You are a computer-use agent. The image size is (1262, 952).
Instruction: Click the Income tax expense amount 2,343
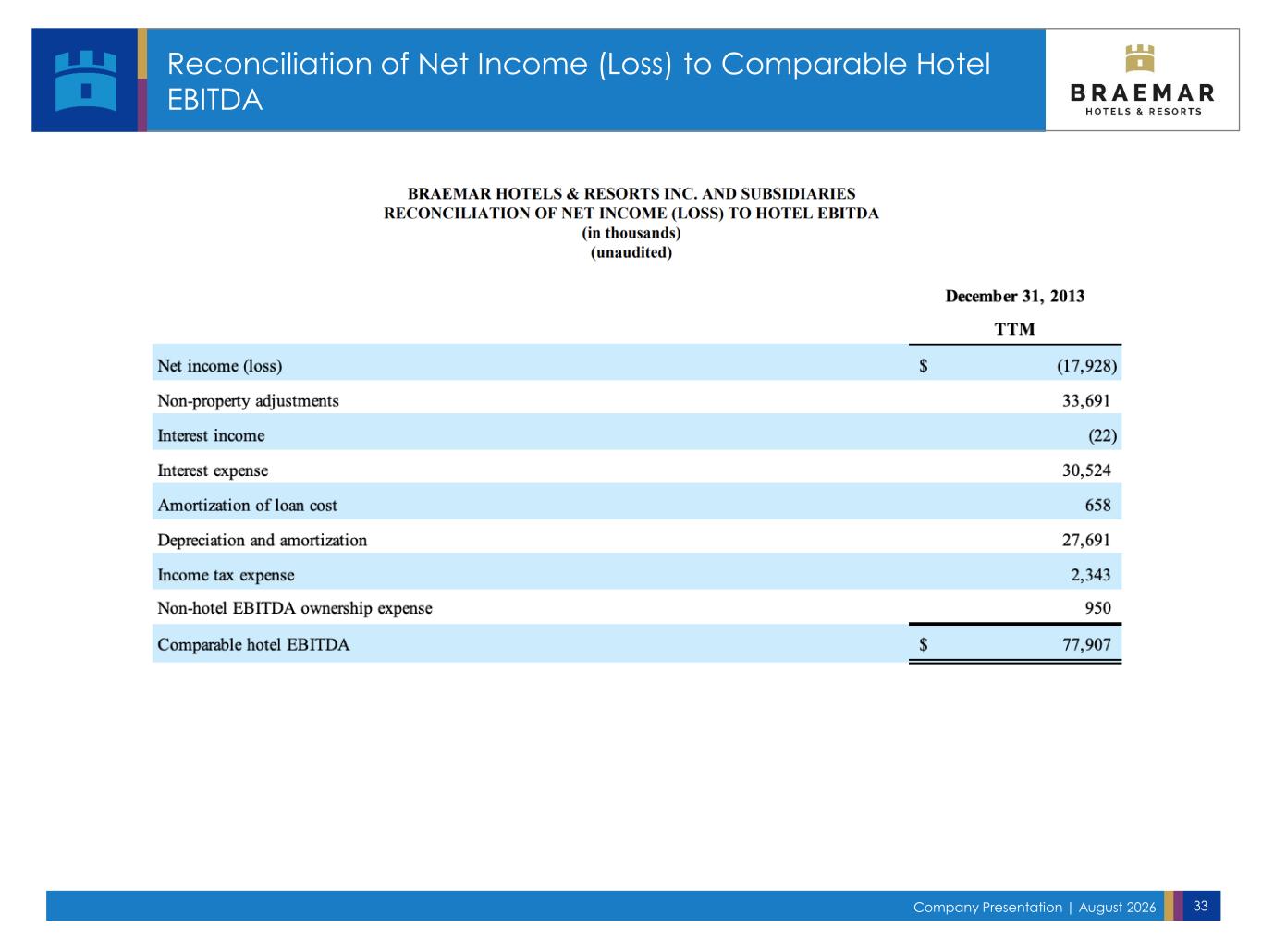pos(1090,575)
